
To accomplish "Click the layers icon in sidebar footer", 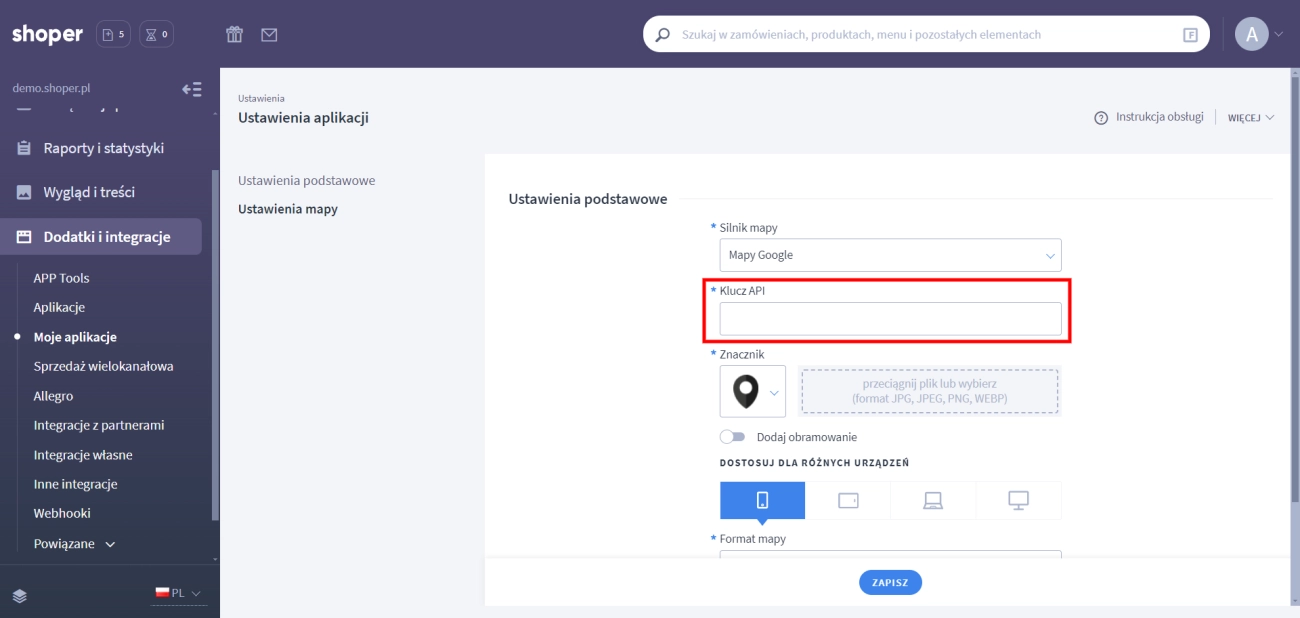I will tap(20, 594).
